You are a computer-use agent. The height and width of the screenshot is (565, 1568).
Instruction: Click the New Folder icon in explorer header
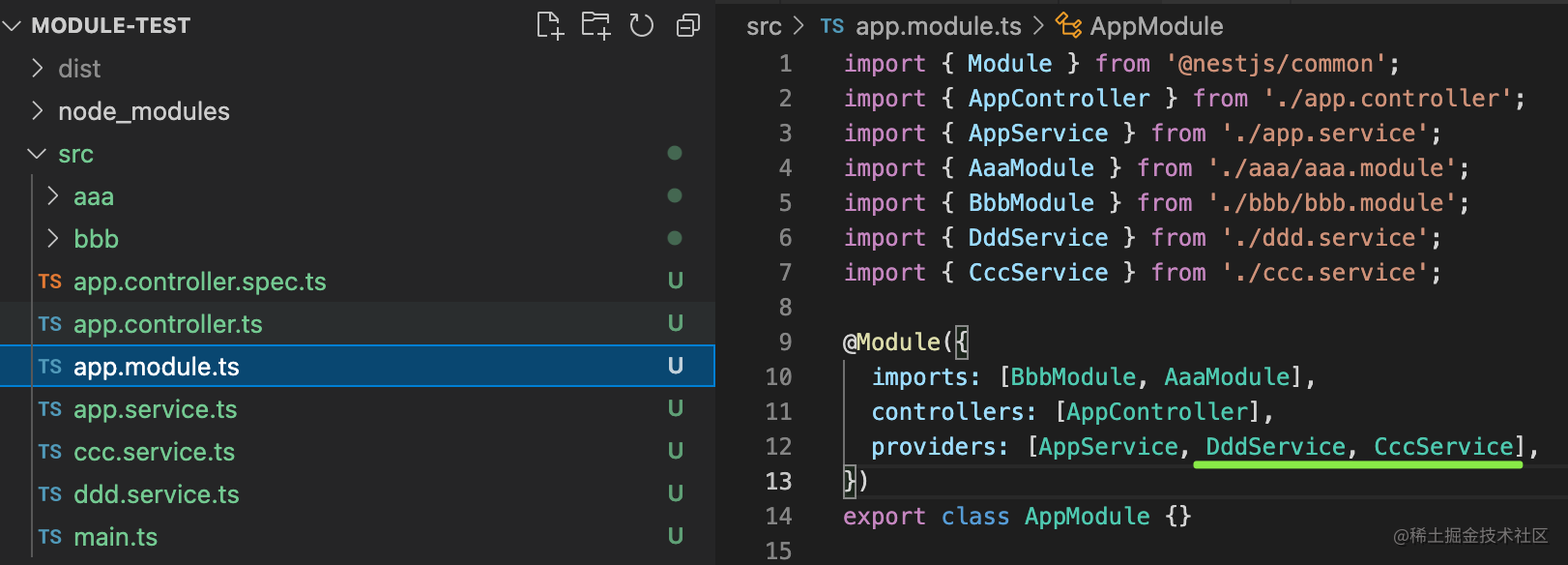click(x=595, y=26)
